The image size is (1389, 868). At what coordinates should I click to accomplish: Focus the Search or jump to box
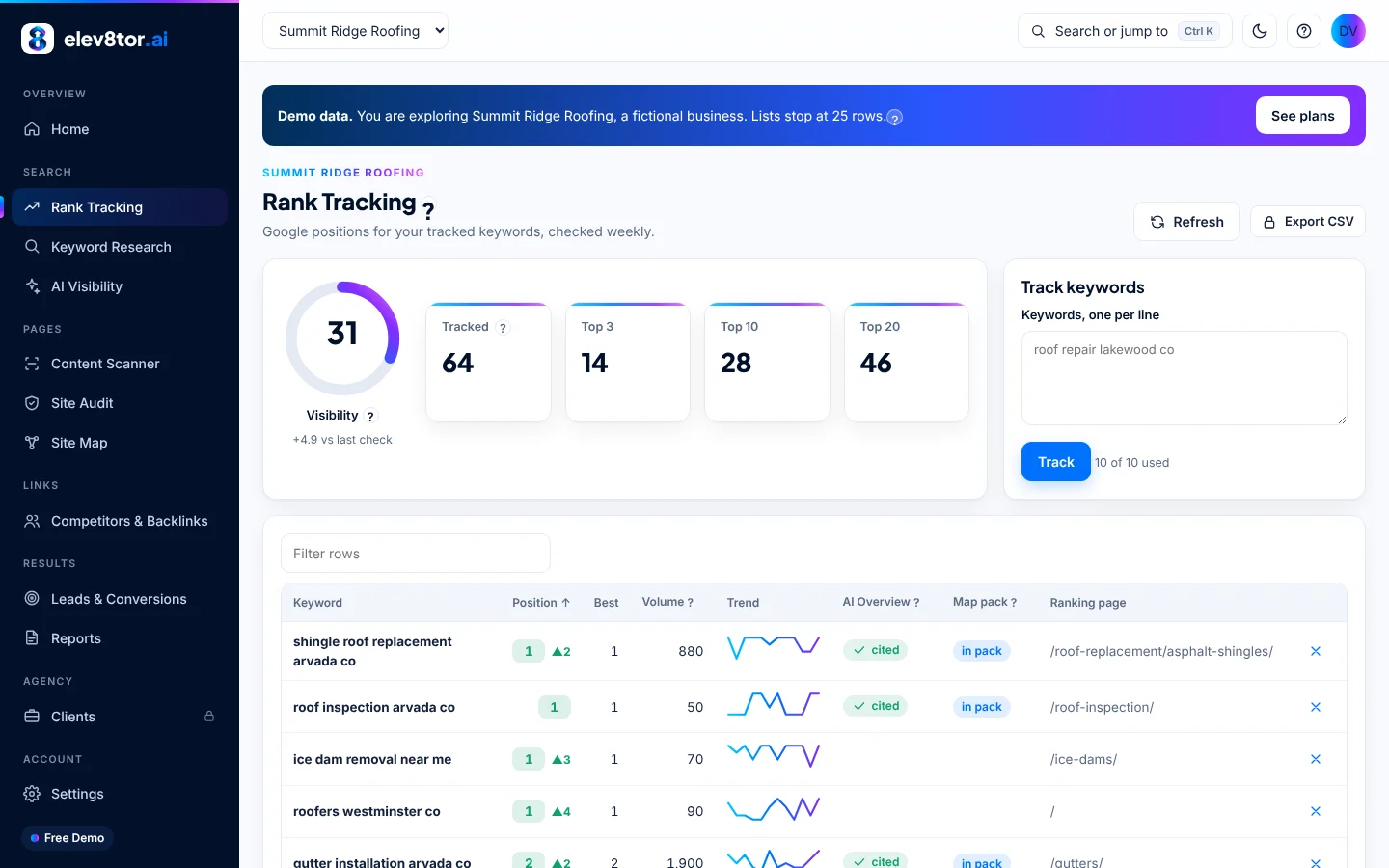click(x=1125, y=31)
